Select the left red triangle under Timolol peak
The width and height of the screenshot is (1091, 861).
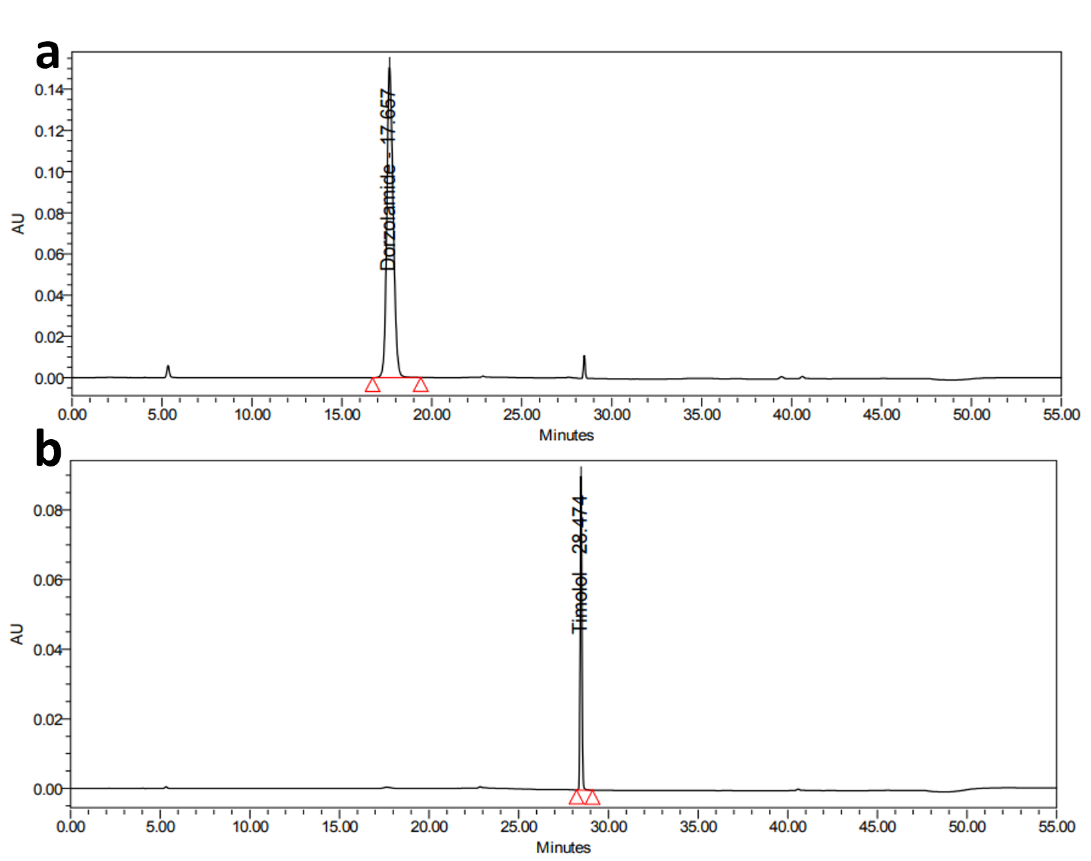point(576,797)
